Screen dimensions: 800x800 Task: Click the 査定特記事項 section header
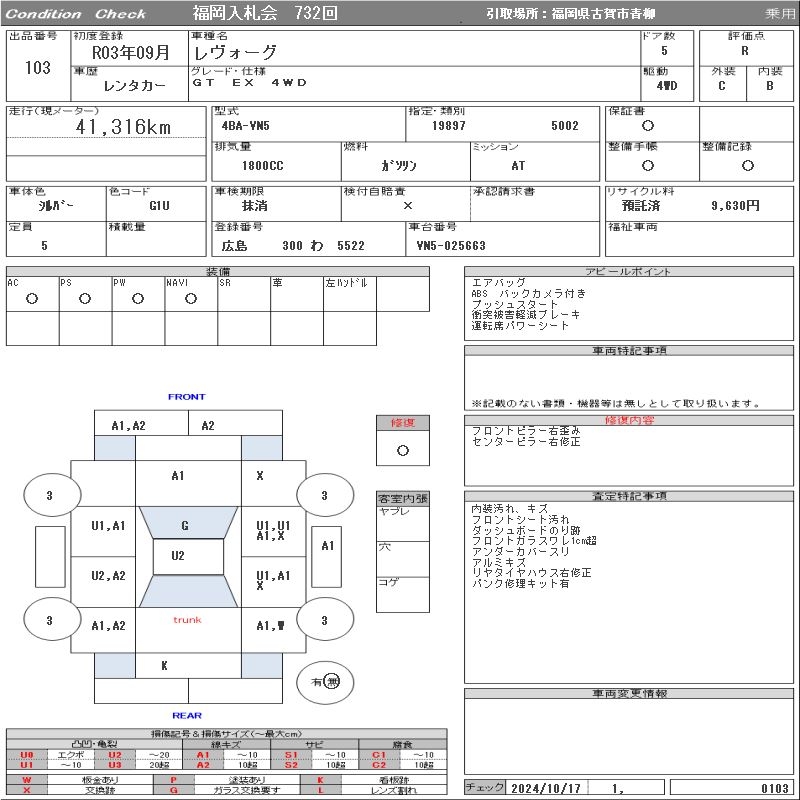(630, 496)
